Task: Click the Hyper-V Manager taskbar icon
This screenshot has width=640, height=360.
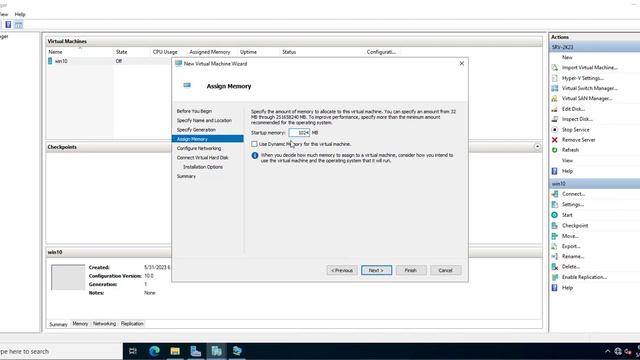Action: [x=216, y=351]
